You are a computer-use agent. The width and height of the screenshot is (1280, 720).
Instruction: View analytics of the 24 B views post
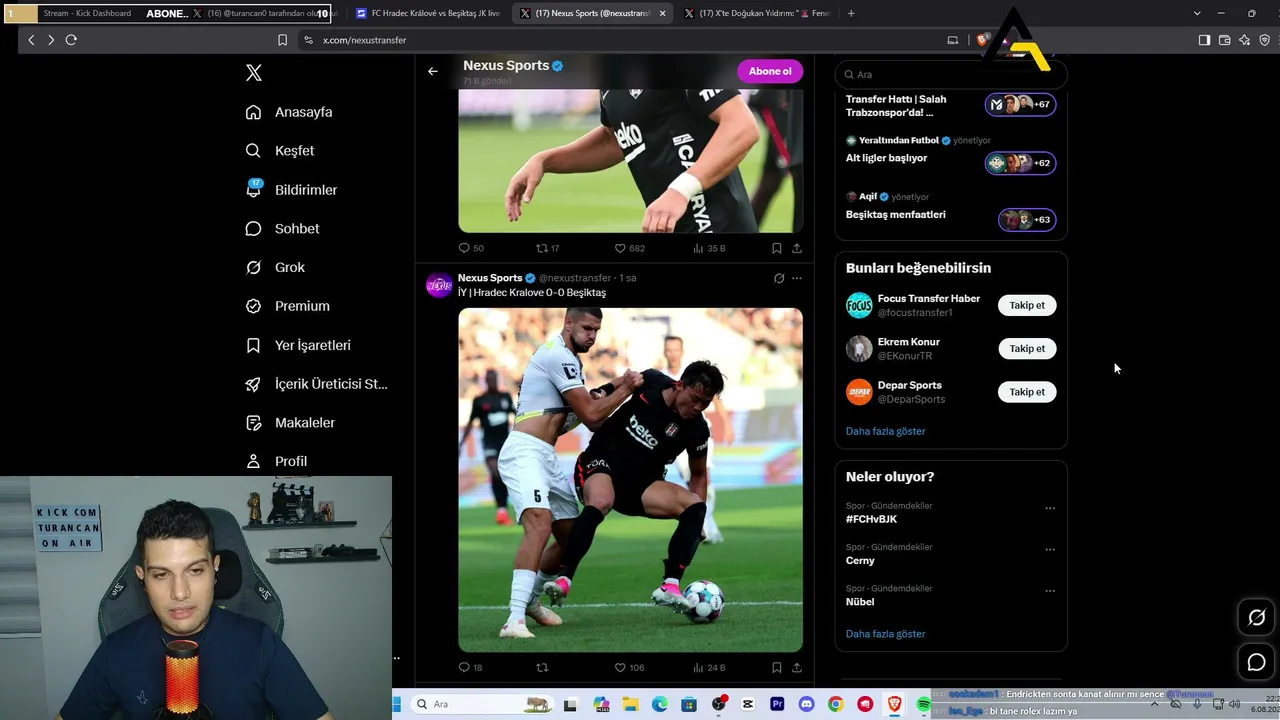709,667
